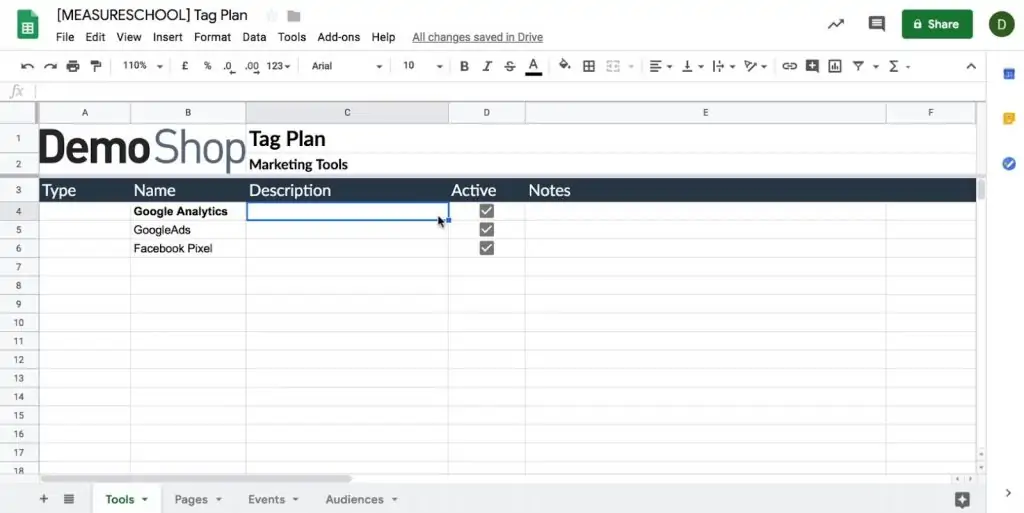Open the Edit menu
Screen dimensions: 1024x513
pos(95,37)
